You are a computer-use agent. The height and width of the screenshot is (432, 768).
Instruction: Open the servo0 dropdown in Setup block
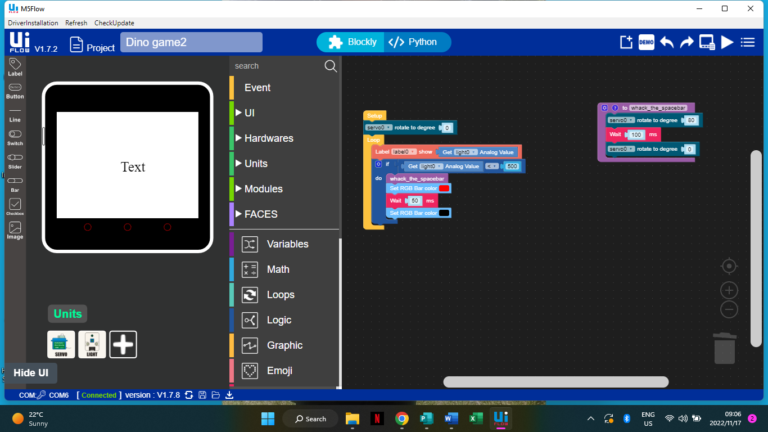tap(378, 128)
